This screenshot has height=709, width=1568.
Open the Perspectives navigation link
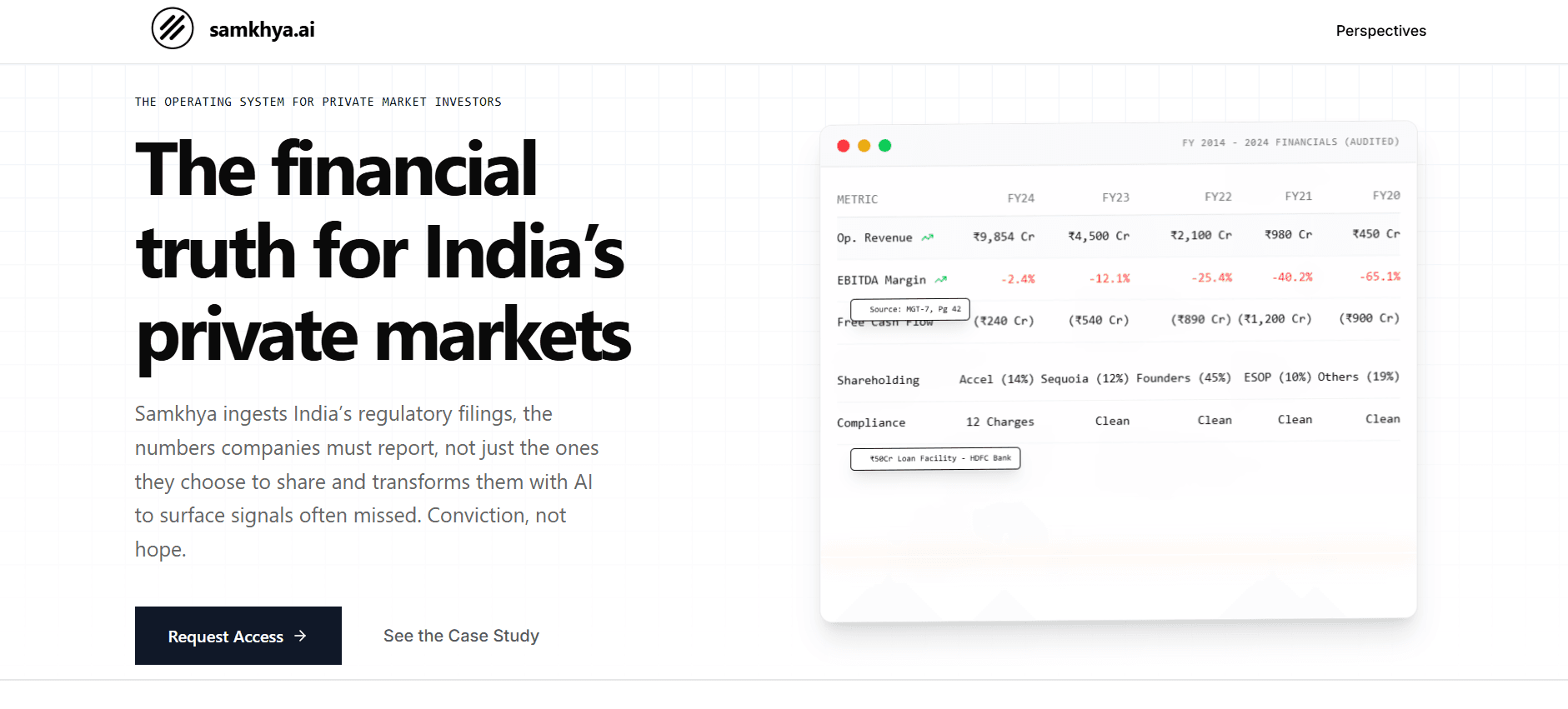(x=1380, y=31)
